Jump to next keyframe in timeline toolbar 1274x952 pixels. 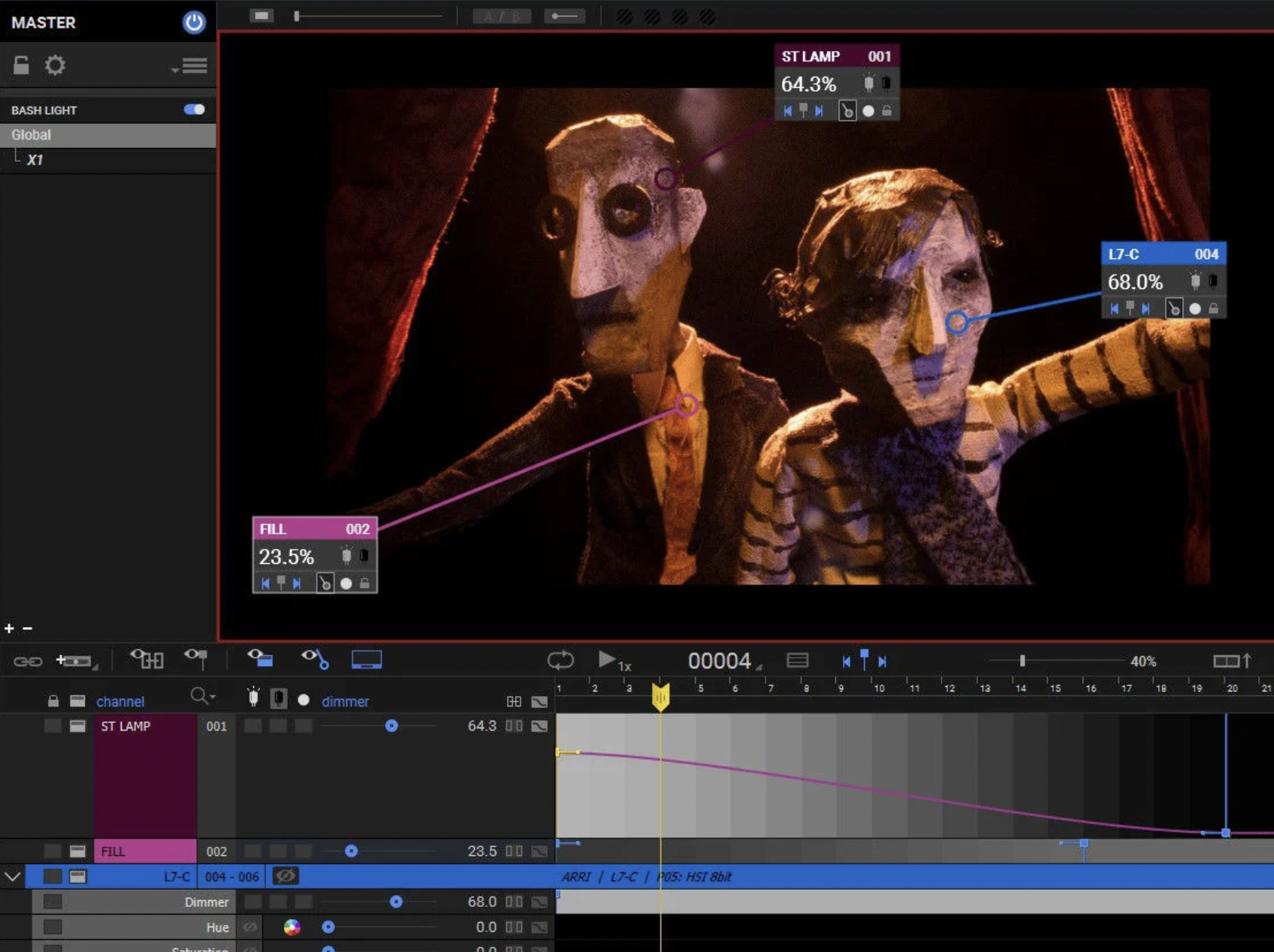[x=883, y=661]
